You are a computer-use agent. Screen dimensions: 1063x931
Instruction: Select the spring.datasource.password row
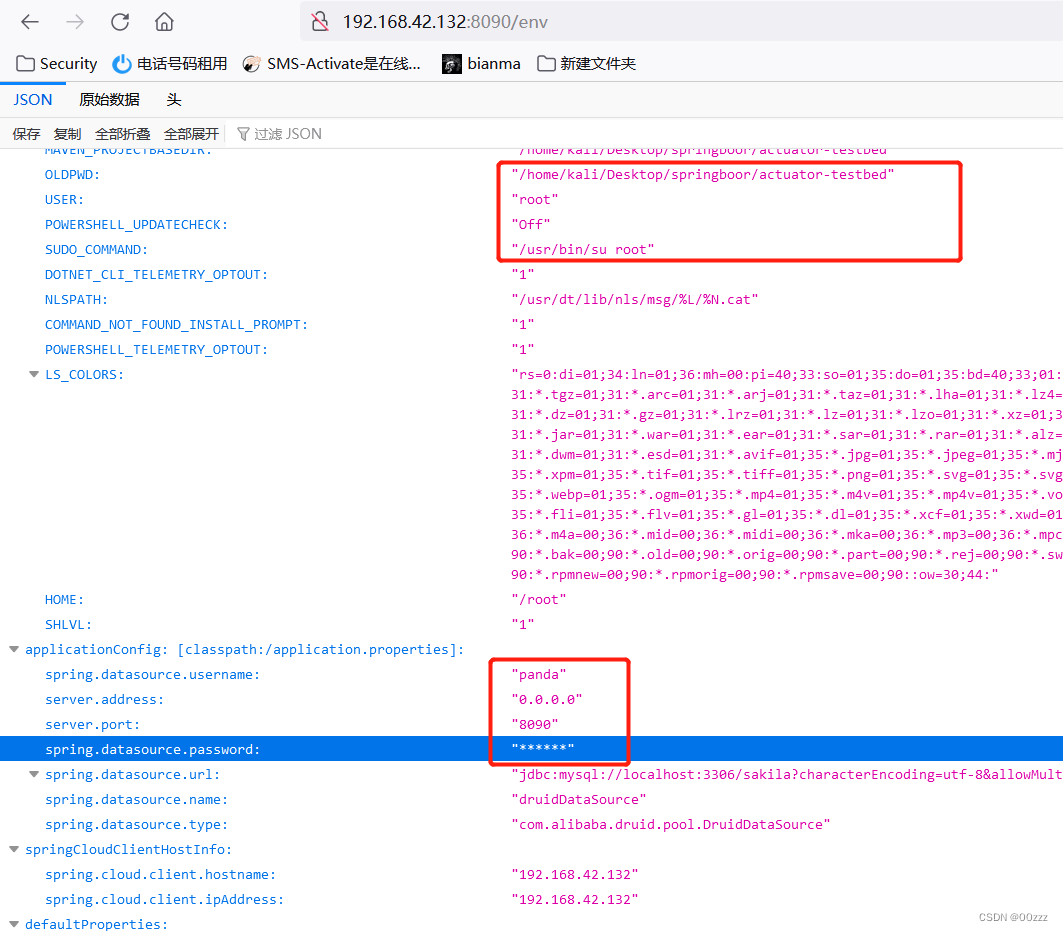point(532,749)
